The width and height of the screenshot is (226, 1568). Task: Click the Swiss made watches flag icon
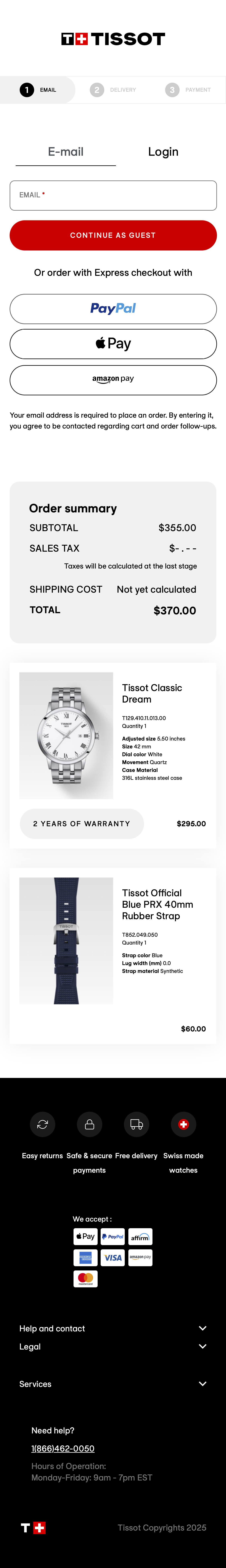[183, 1124]
